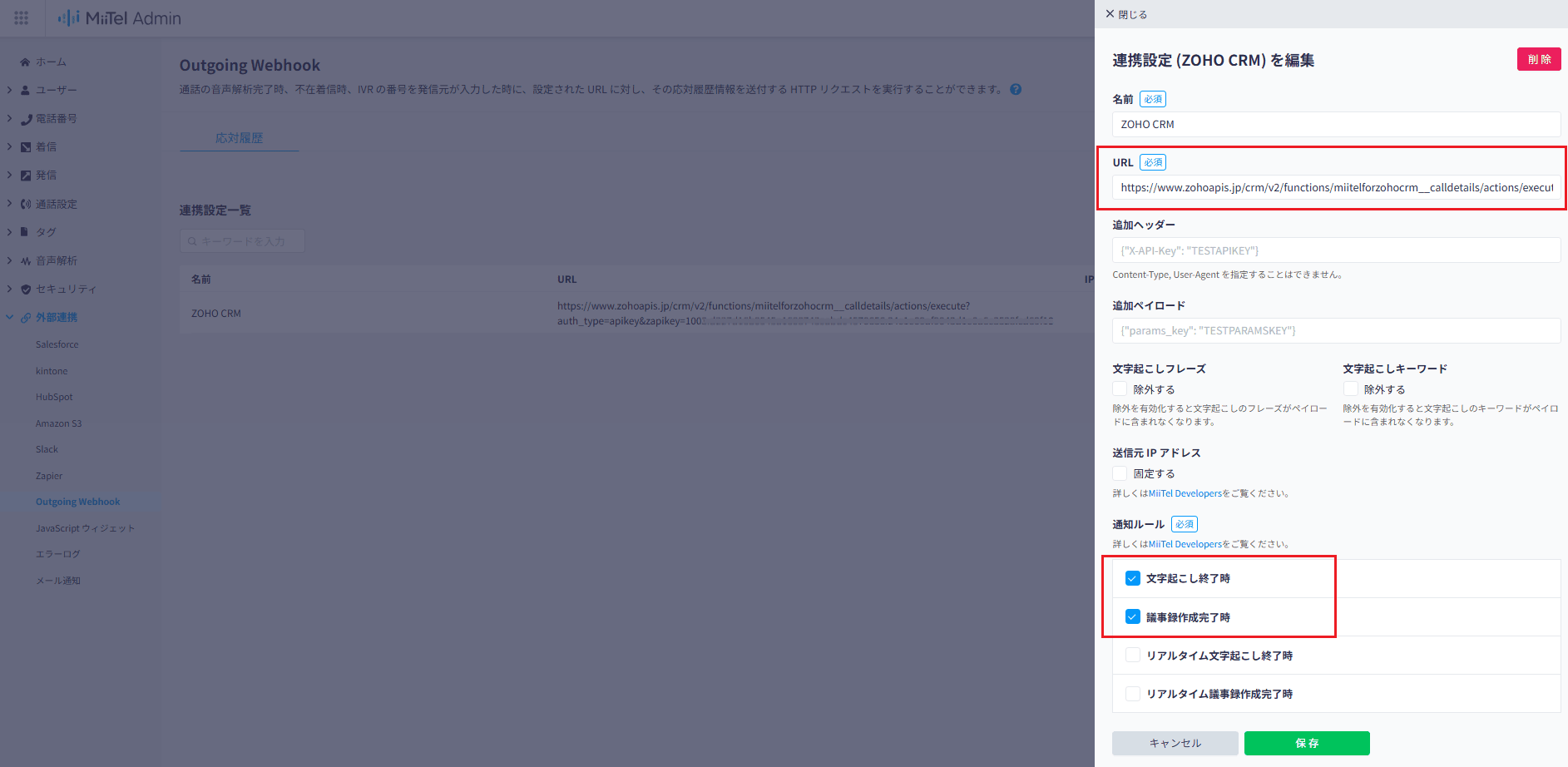Click the X icon to close panel

1110,14
